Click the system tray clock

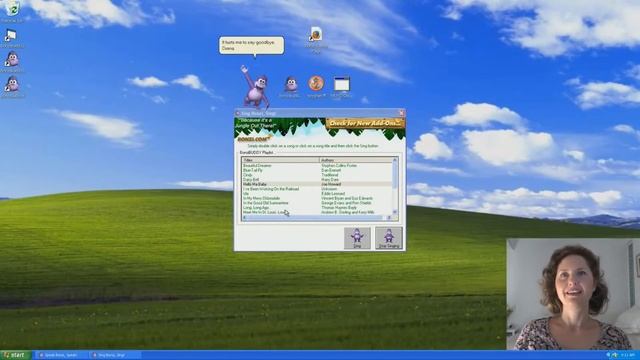[x=629, y=356]
